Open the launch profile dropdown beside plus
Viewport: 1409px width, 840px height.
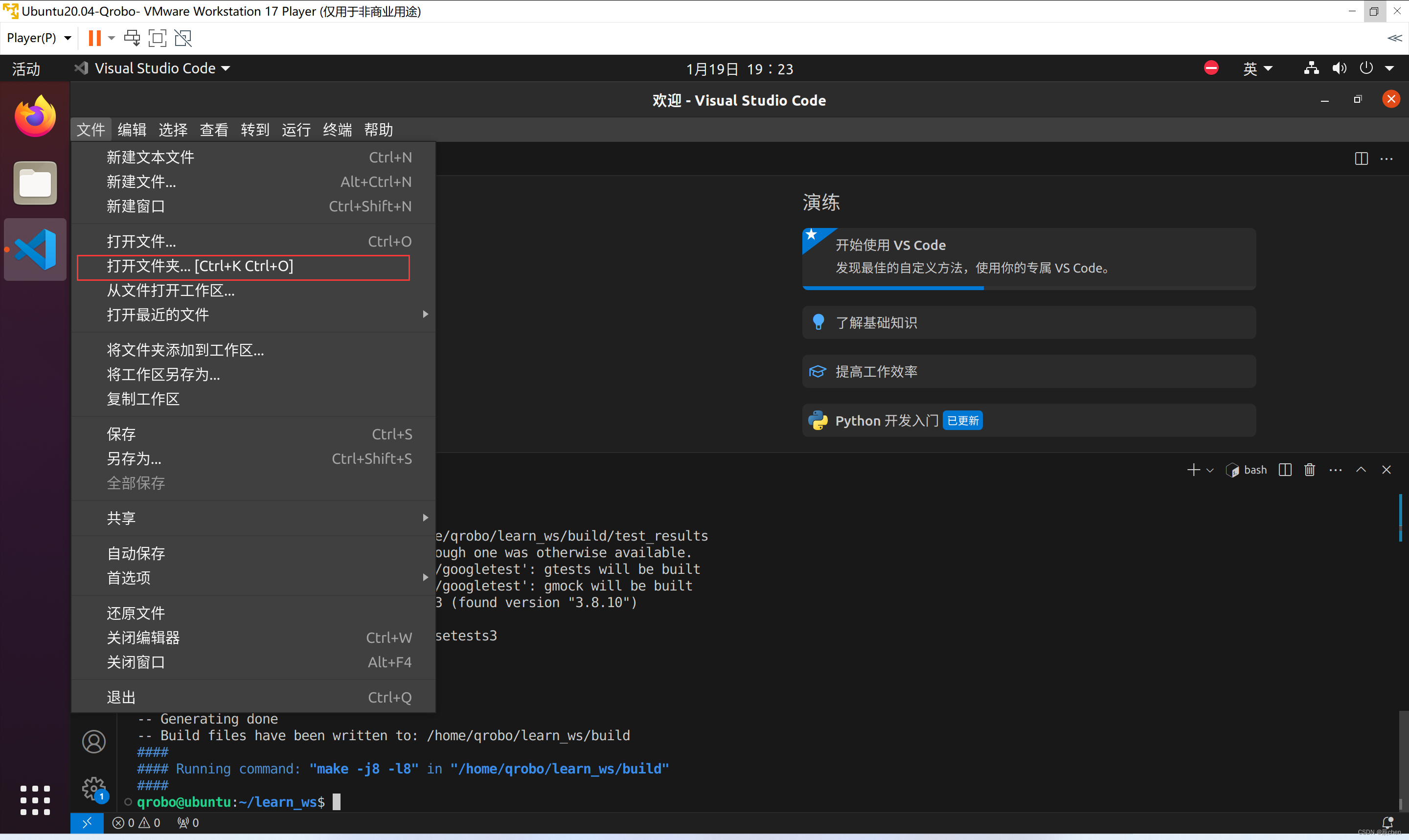(x=1210, y=470)
